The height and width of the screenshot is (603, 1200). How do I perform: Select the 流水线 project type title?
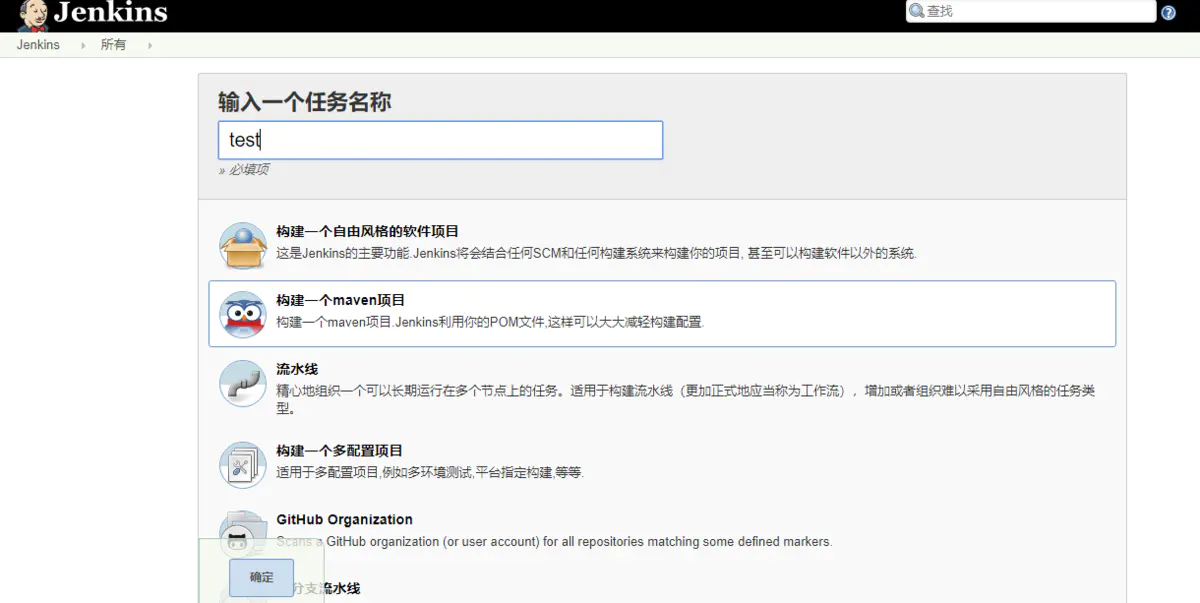pos(297,369)
